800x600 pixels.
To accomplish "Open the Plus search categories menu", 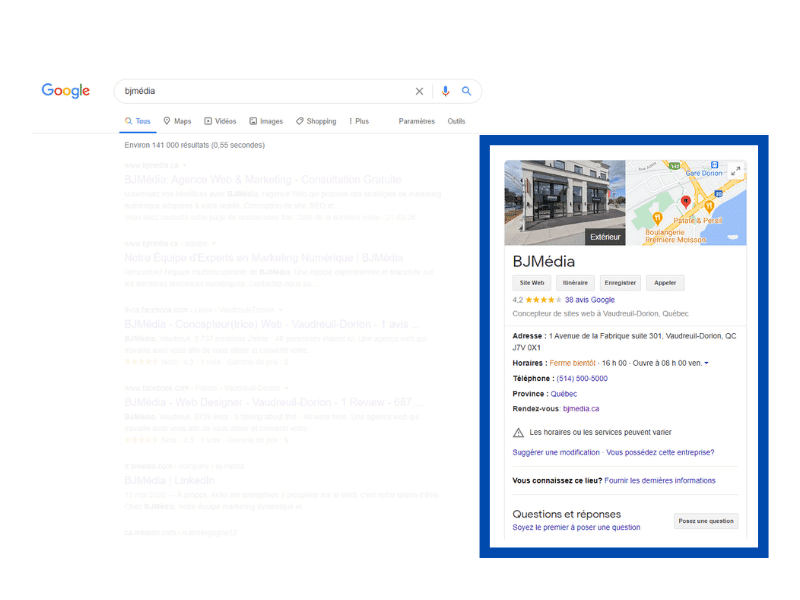I will (x=358, y=121).
